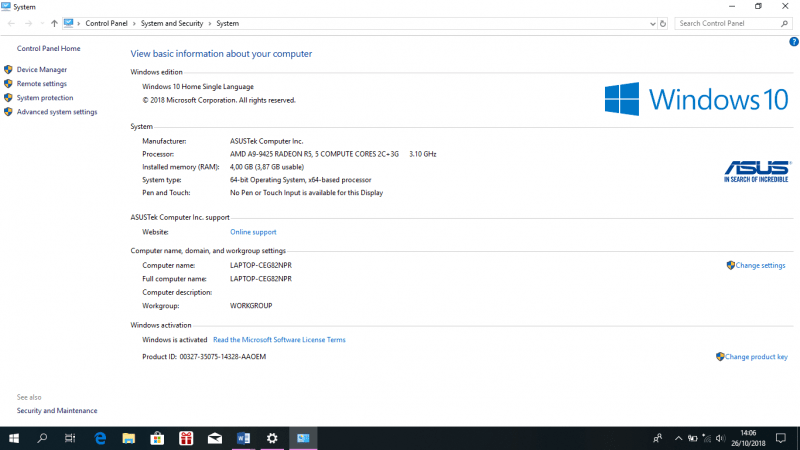Click the computer icon in address bar
This screenshot has height=450, width=800.
click(68, 23)
